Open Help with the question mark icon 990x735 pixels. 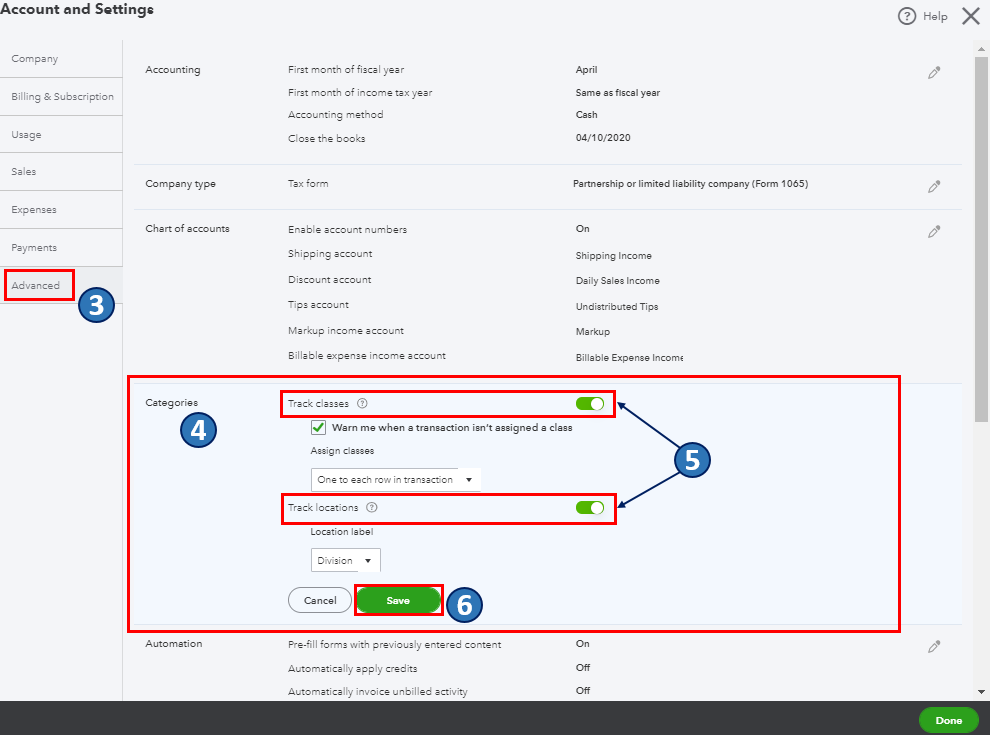907,16
